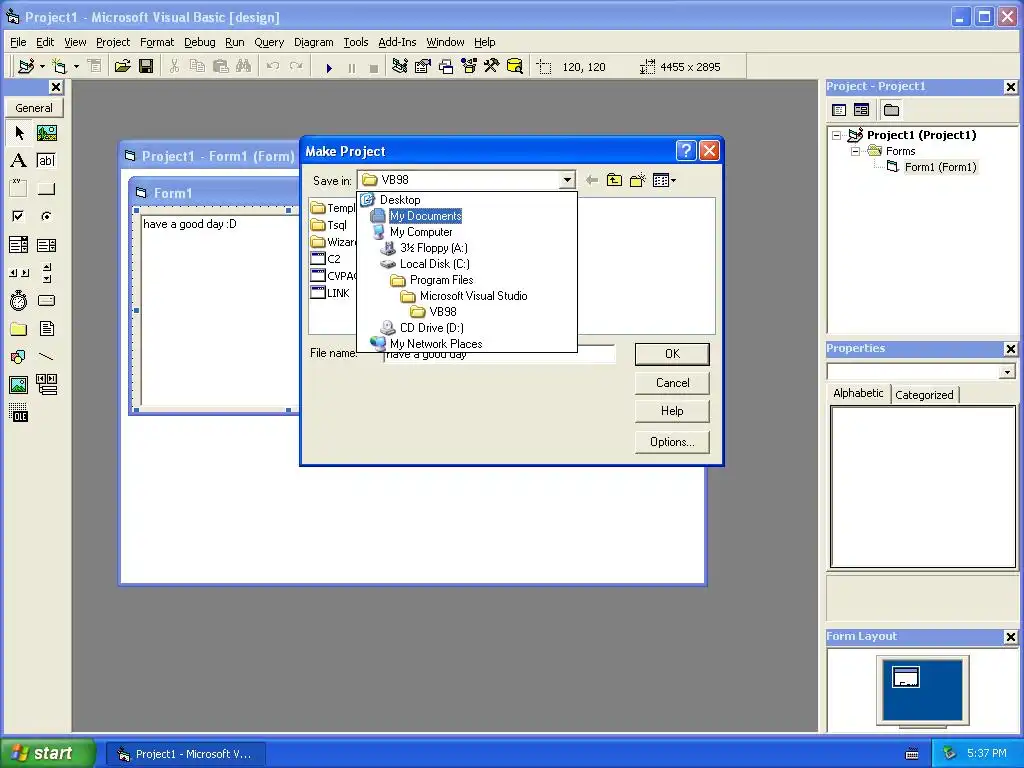Open the Form Layout Window toolbar icon
This screenshot has width=1024, height=768.
(446, 67)
